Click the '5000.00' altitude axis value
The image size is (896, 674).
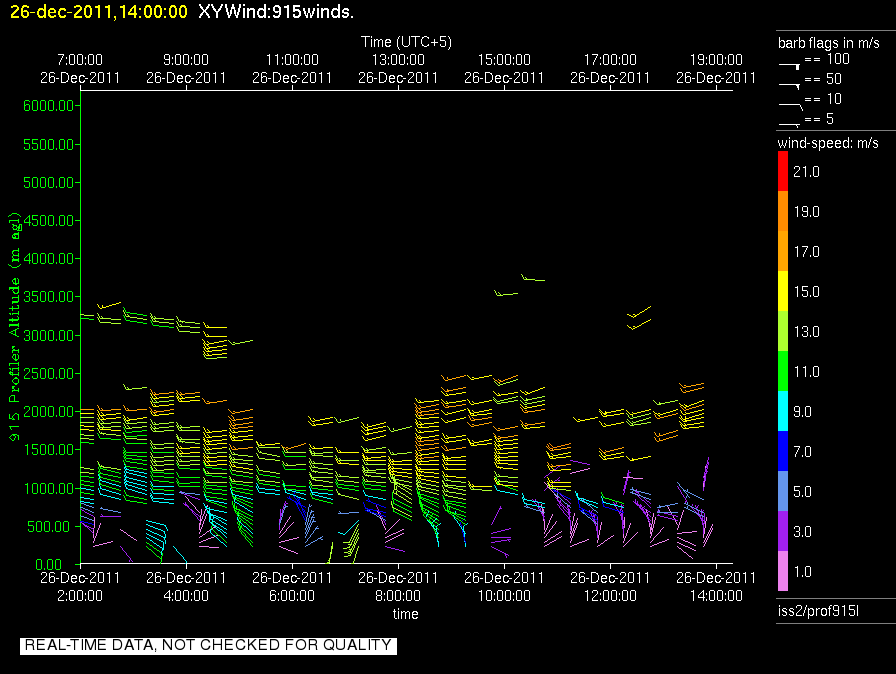point(49,183)
